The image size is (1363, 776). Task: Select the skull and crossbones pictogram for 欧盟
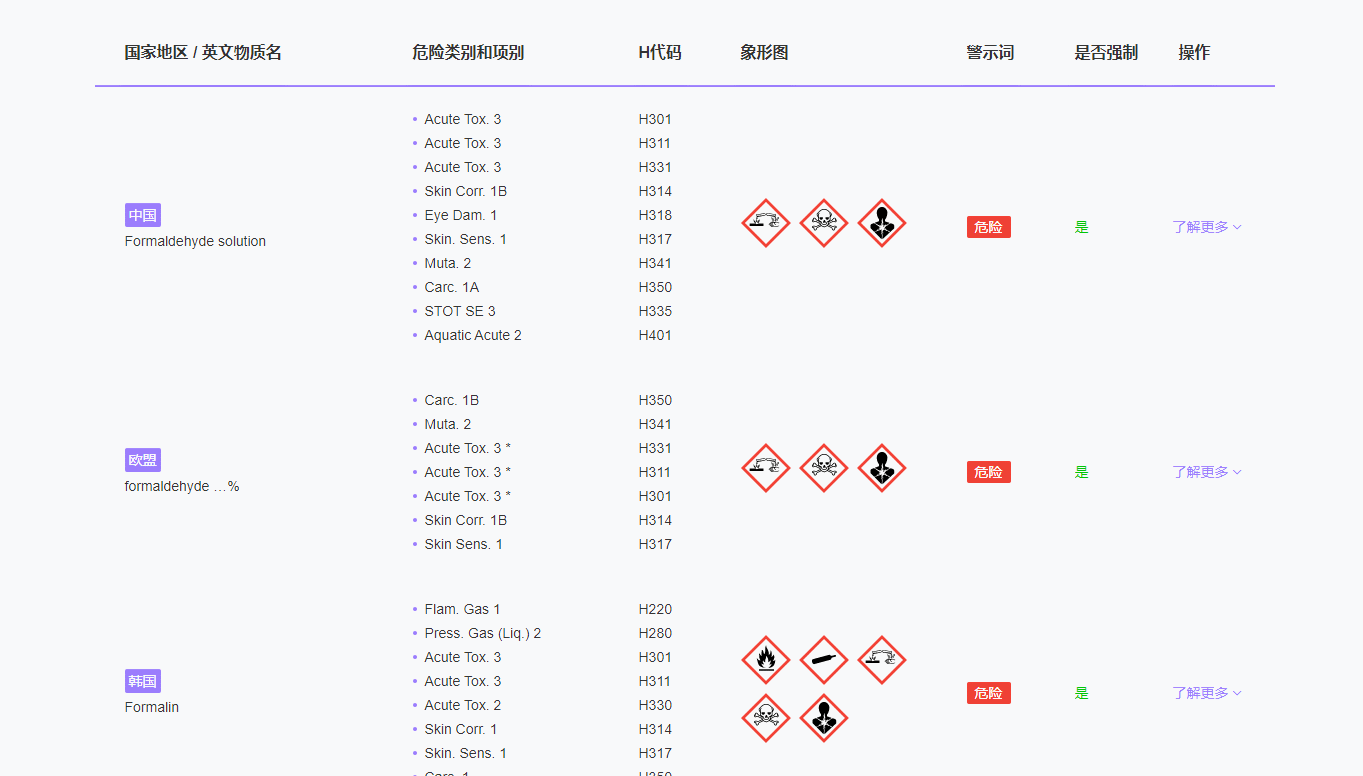pyautogui.click(x=824, y=468)
